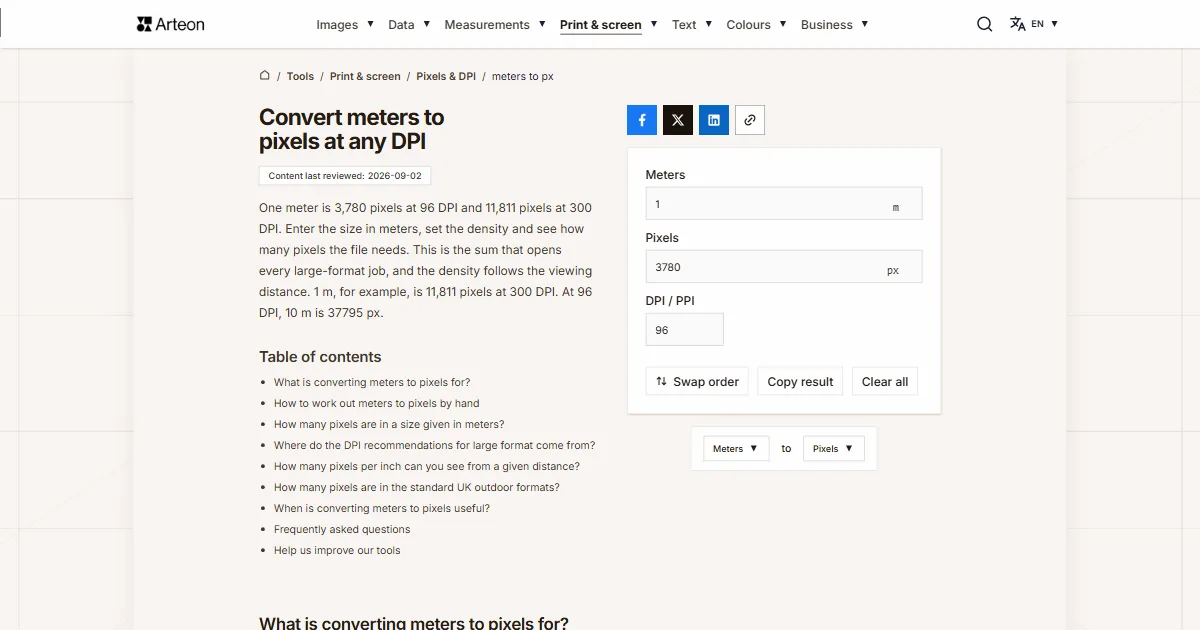This screenshot has width=1200, height=630.
Task: Share the page on X
Action: pos(678,120)
